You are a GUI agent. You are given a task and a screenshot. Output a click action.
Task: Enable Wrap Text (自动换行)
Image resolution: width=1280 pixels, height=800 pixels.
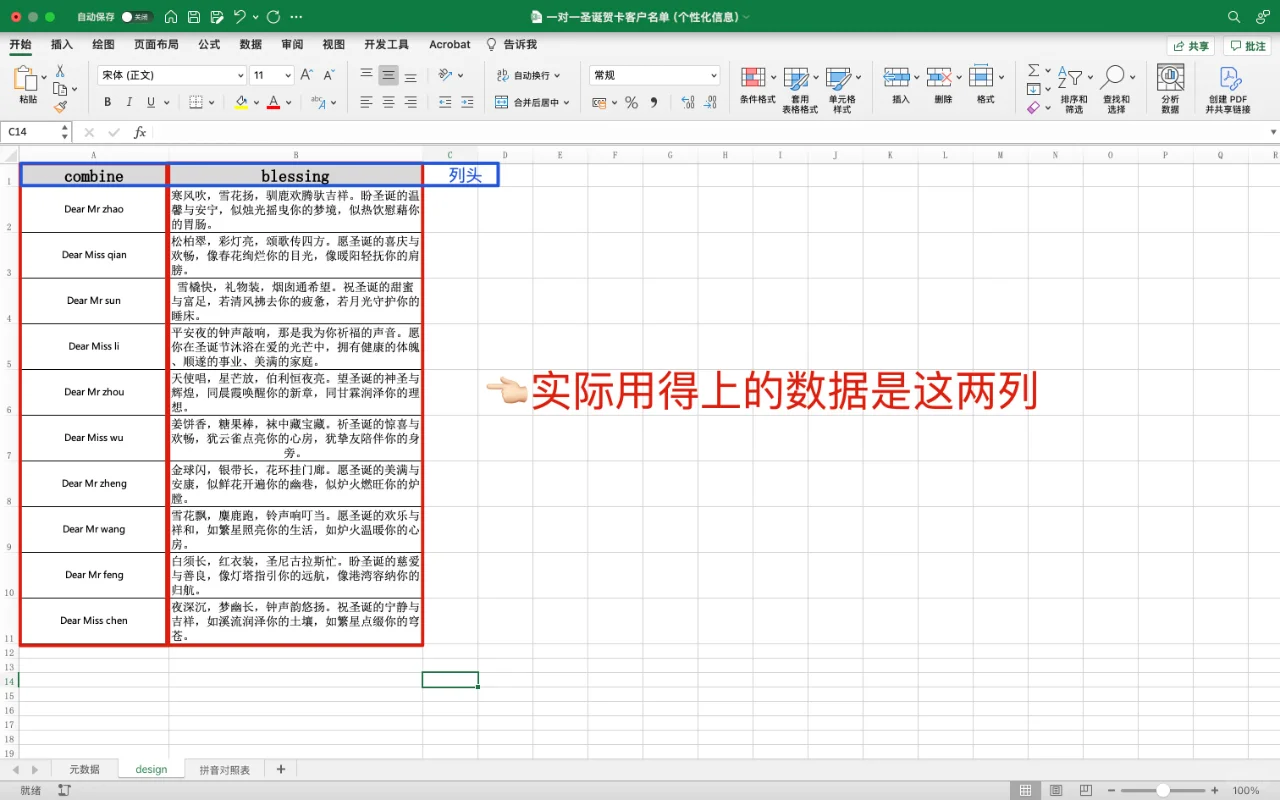(x=527, y=74)
